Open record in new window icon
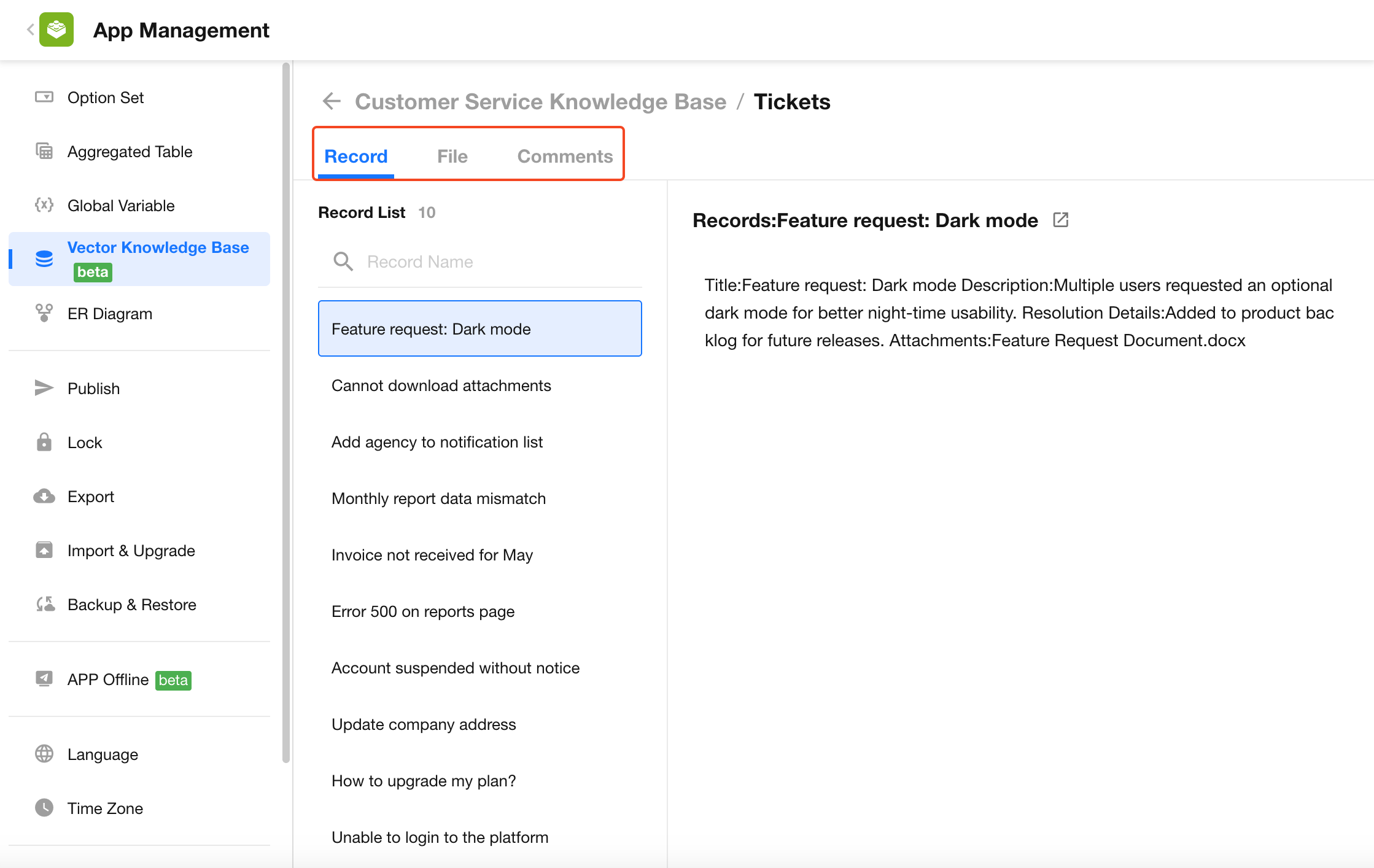Viewport: 1374px width, 868px height. 1060,220
